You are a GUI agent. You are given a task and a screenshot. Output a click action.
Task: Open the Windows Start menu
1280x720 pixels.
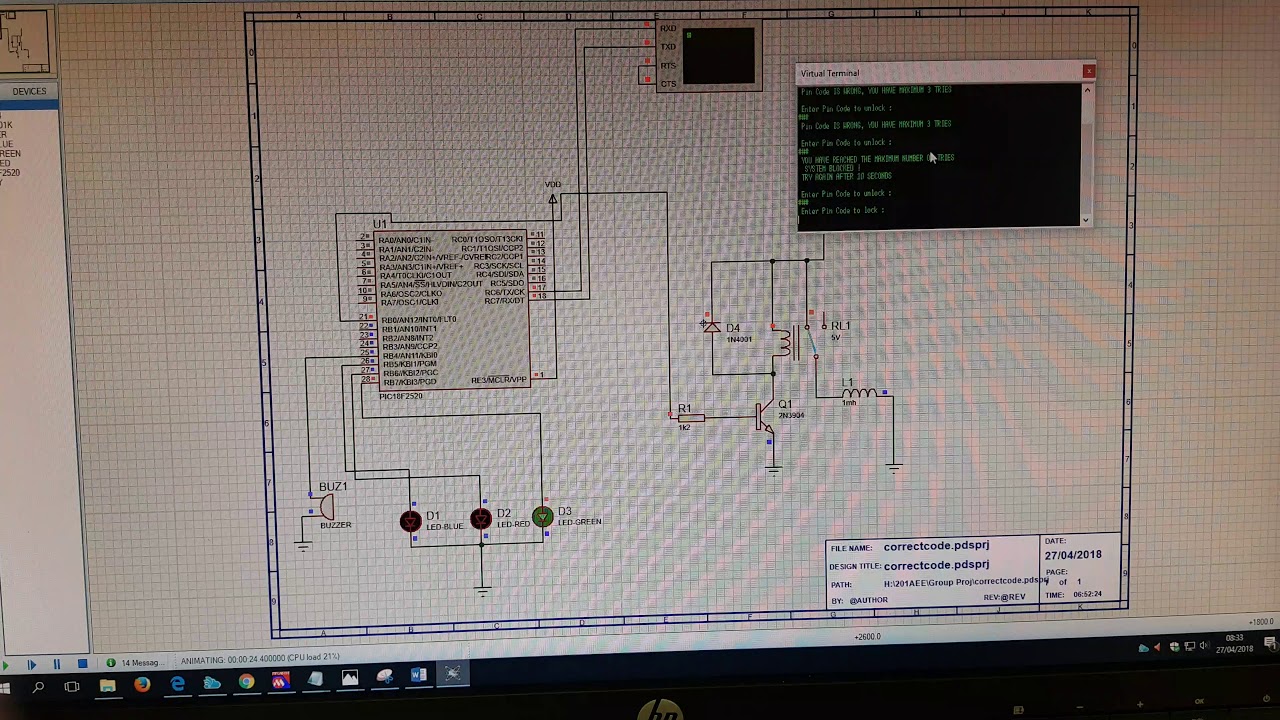tap(5, 688)
